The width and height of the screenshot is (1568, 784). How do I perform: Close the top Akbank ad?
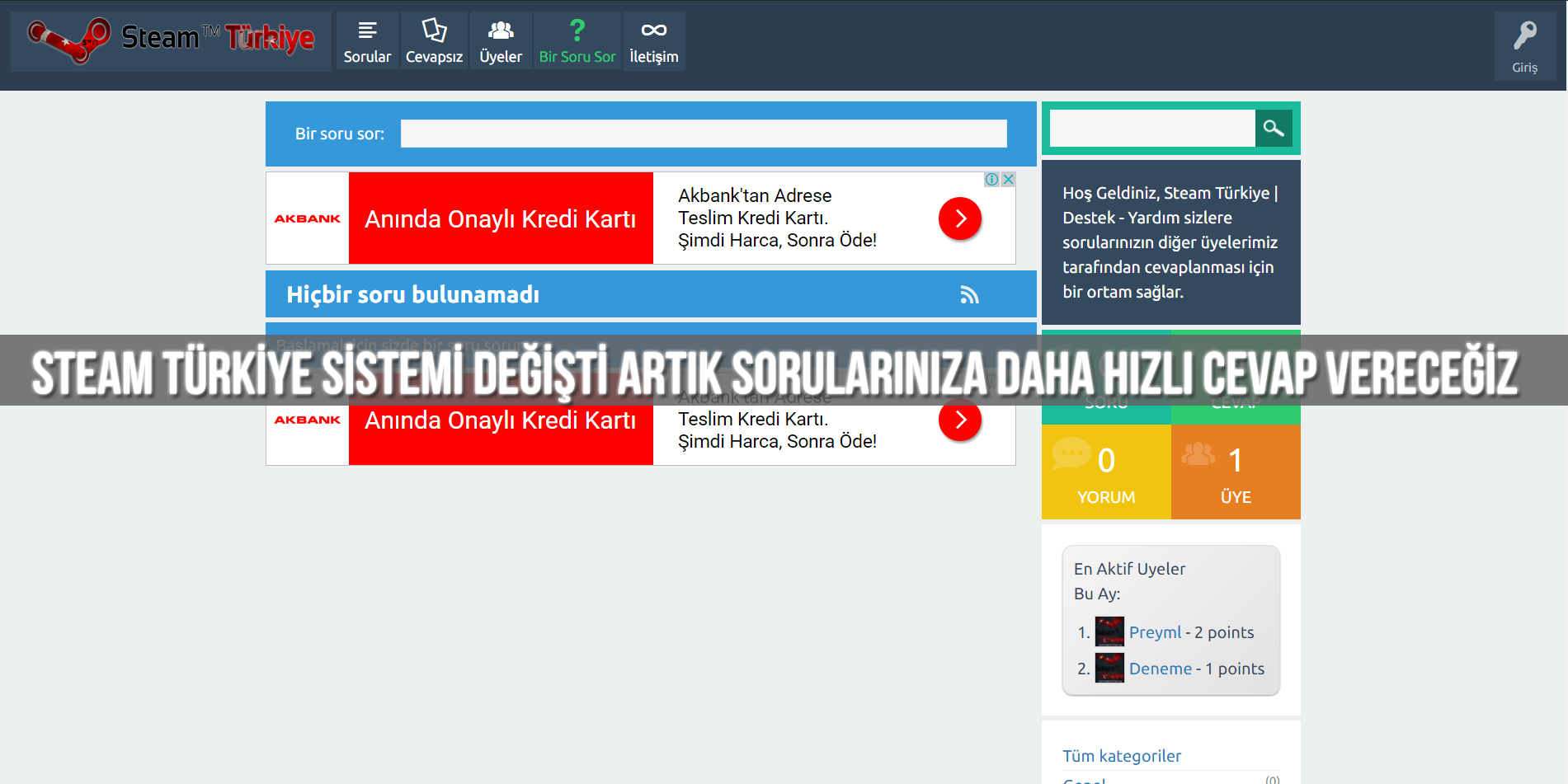pos(1008,180)
